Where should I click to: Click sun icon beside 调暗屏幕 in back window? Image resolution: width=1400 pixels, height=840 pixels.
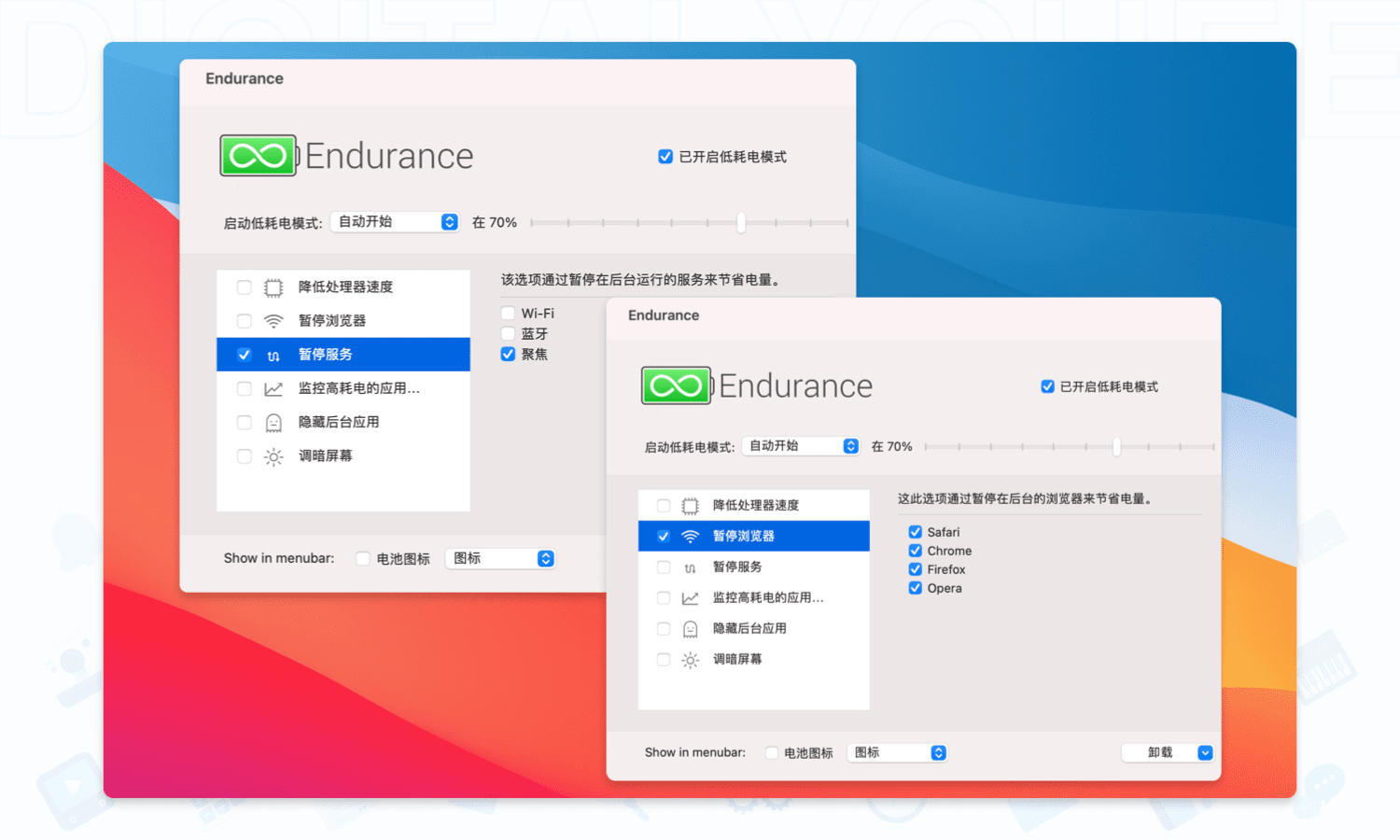[273, 456]
